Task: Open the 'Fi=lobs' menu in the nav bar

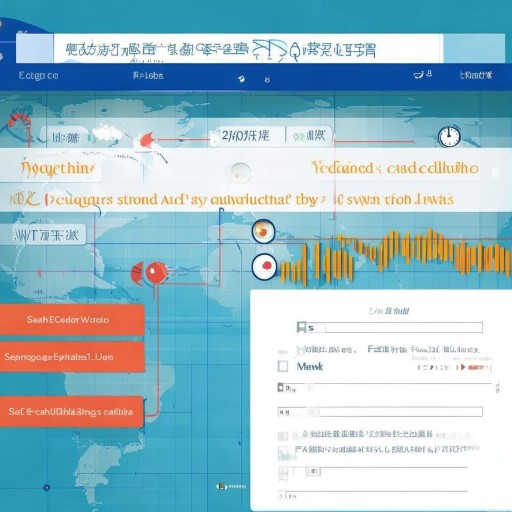Action: (148, 75)
